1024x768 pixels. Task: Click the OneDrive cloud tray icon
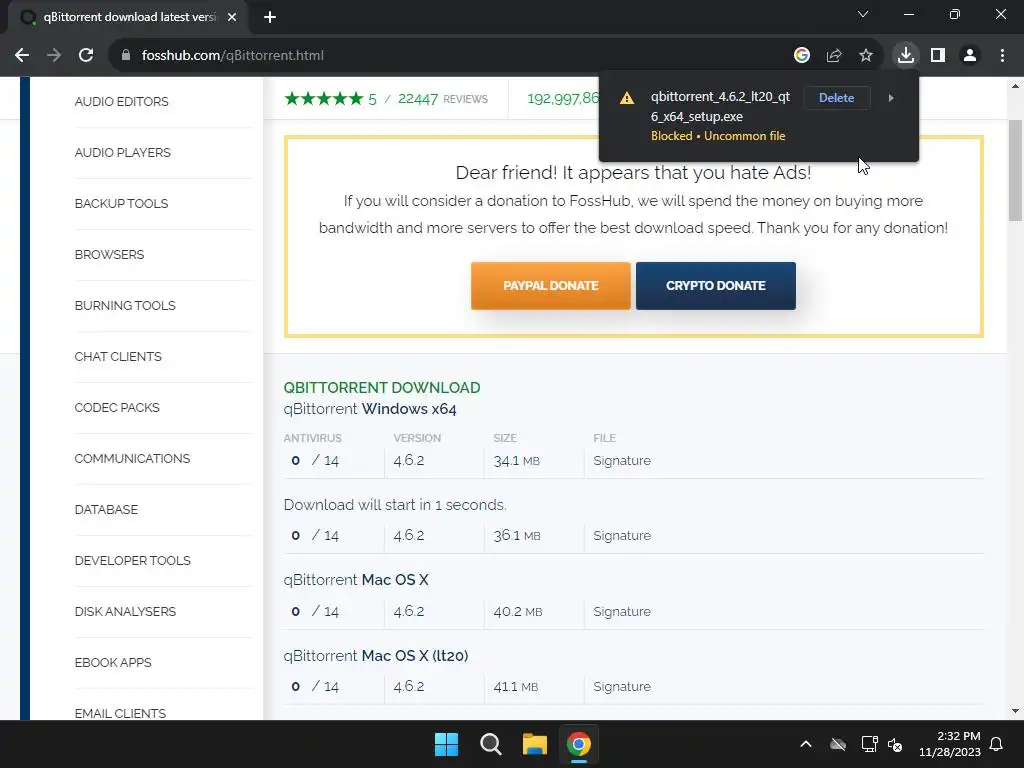tap(838, 744)
